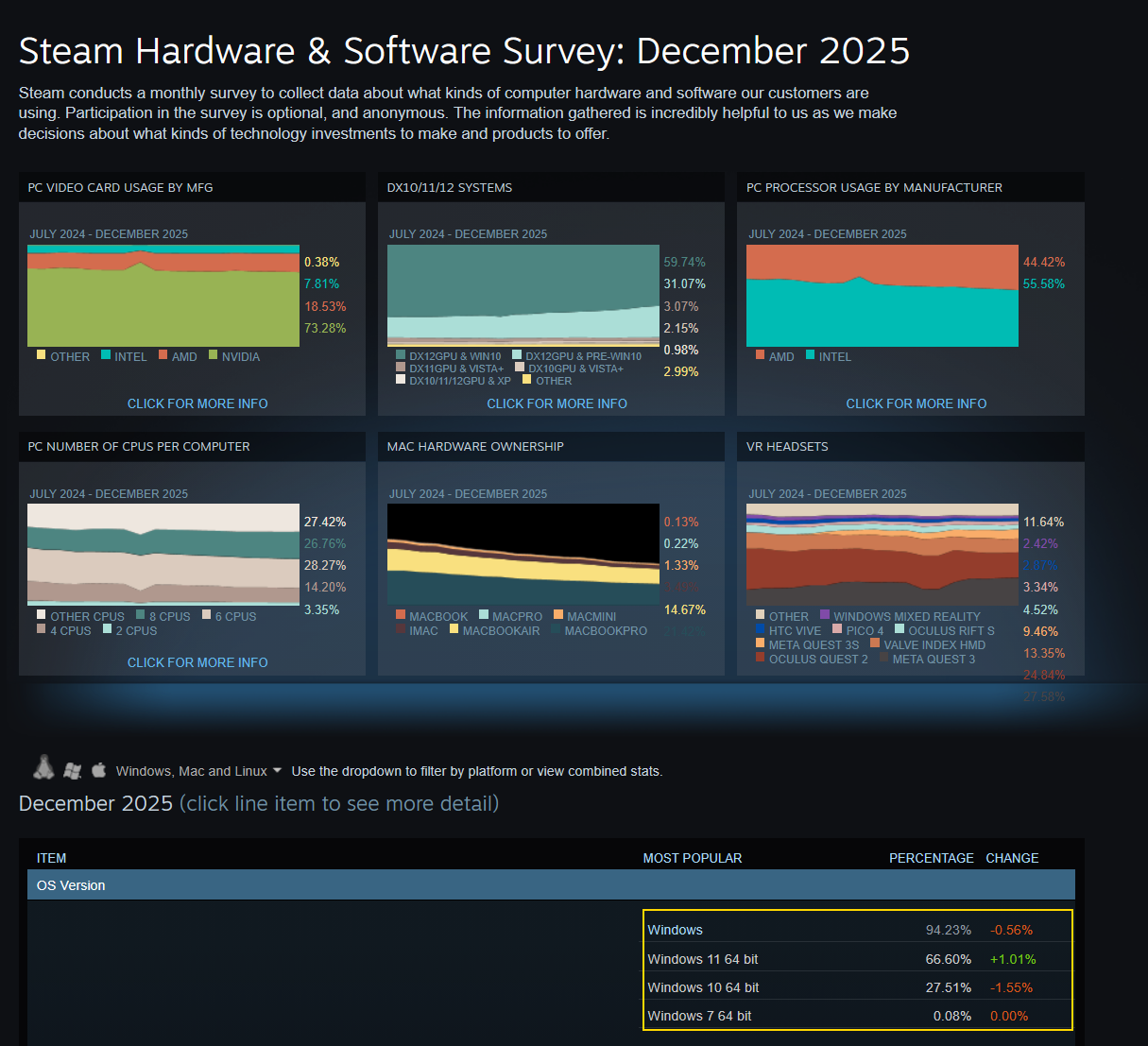The height and width of the screenshot is (1046, 1148).
Task: Select the 'Windows 7 64 bit' row
Action: (858, 1015)
